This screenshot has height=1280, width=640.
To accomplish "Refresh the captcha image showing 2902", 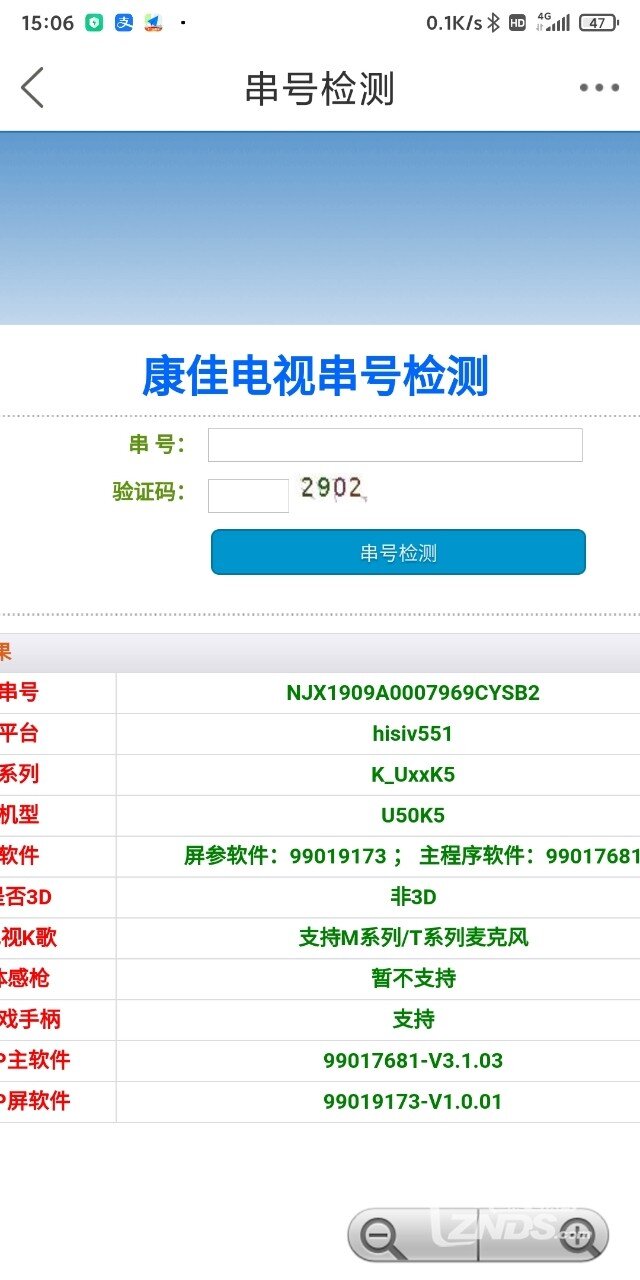I will [x=332, y=489].
